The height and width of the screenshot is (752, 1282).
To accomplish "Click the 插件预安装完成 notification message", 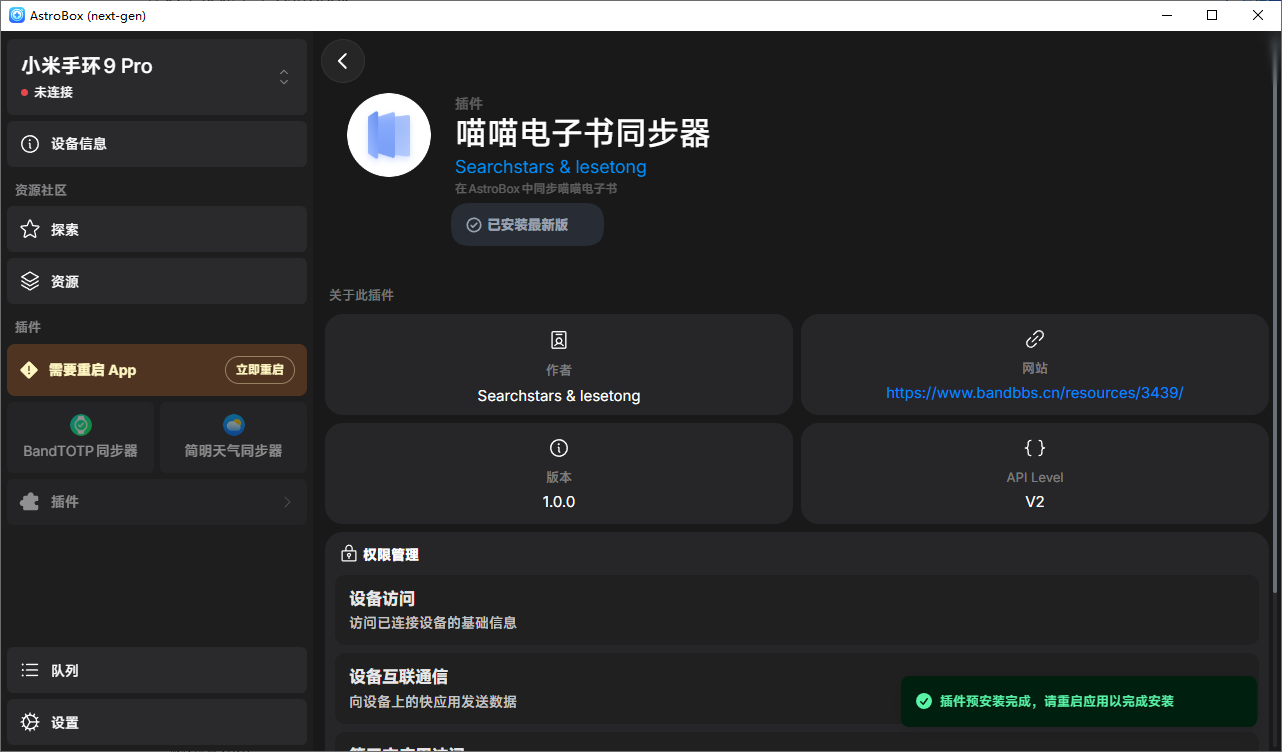I will point(1057,702).
